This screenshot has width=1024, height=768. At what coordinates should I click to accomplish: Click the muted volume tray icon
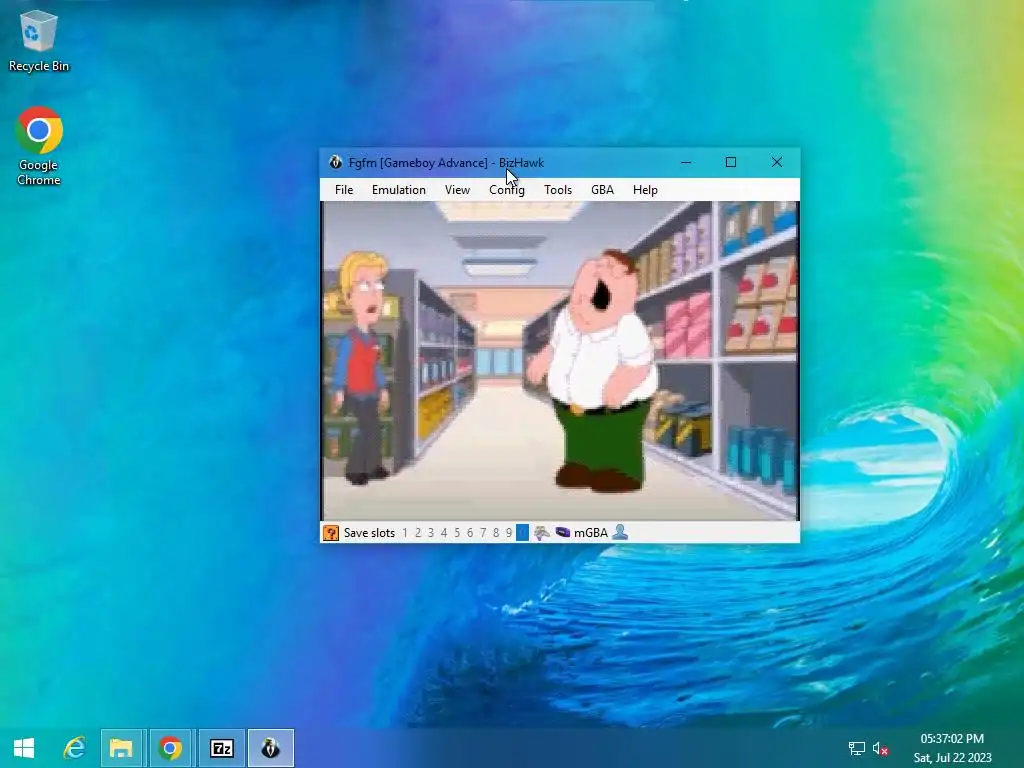(x=880, y=748)
